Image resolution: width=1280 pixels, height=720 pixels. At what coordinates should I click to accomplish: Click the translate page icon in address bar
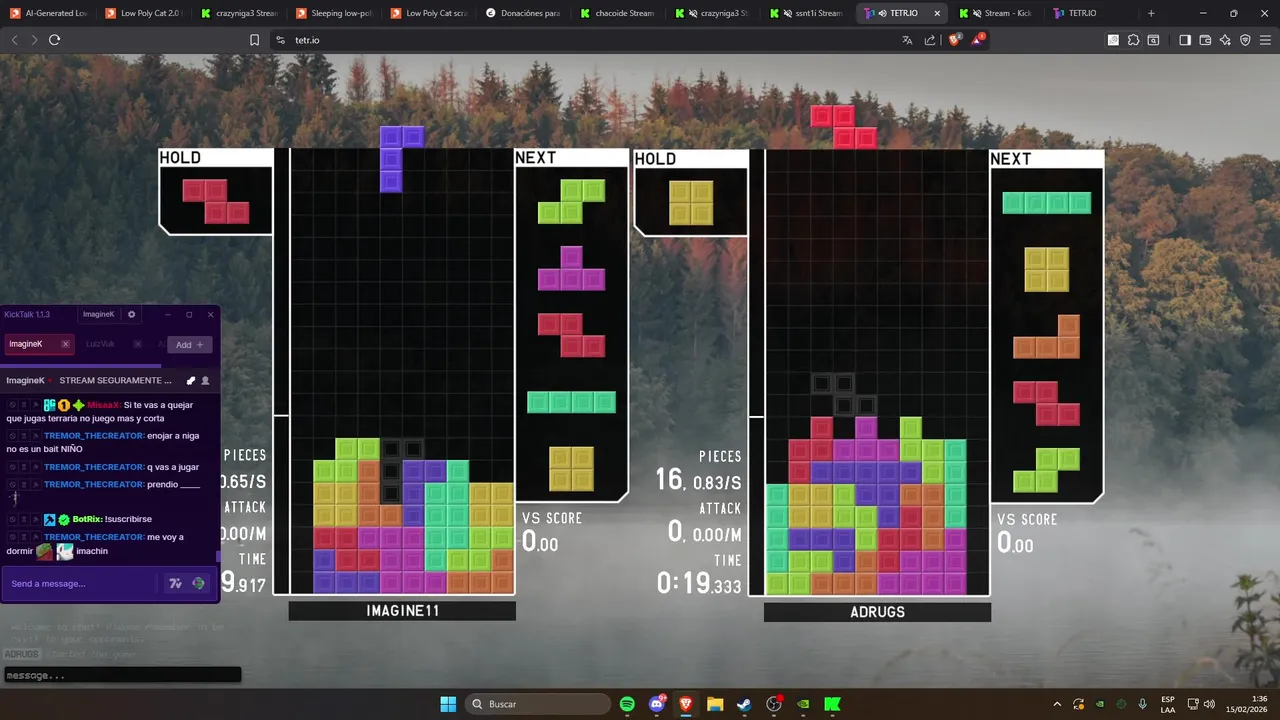click(x=907, y=40)
